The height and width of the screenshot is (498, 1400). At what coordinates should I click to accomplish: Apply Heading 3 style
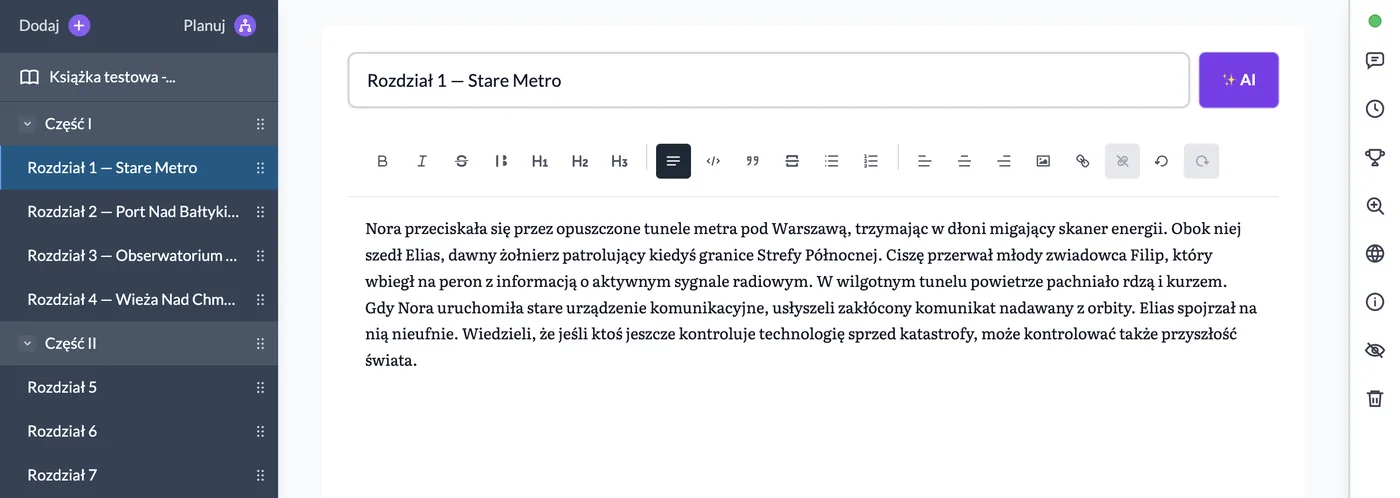[x=619, y=161]
